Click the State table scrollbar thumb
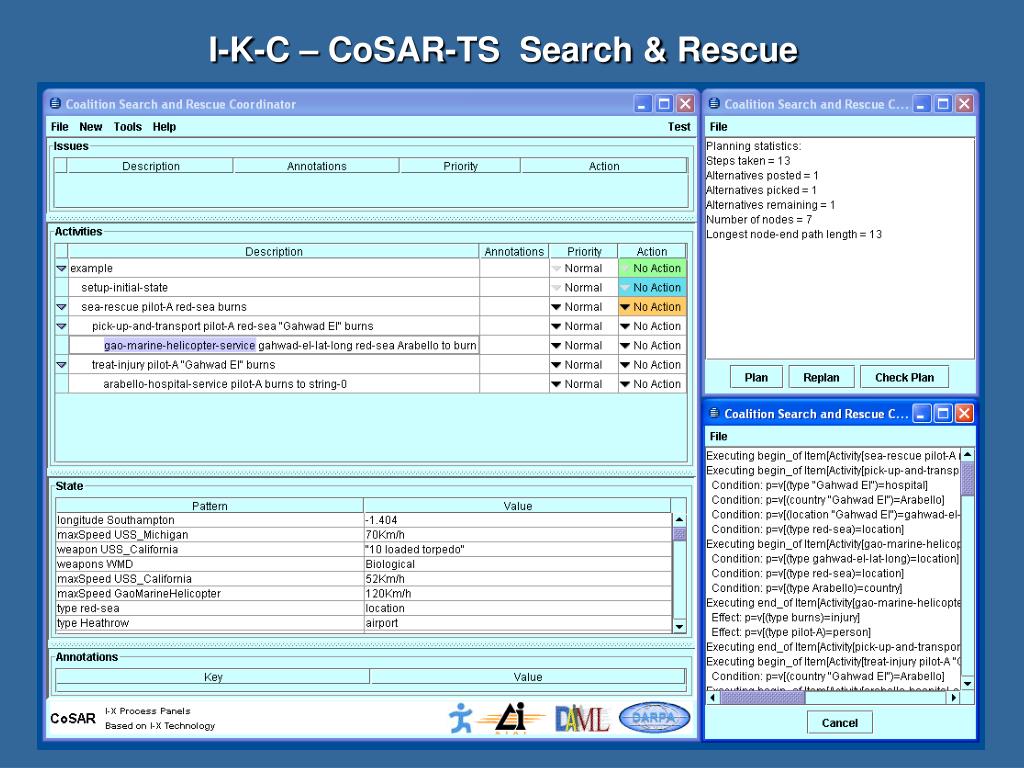The width and height of the screenshot is (1024, 768). click(679, 534)
